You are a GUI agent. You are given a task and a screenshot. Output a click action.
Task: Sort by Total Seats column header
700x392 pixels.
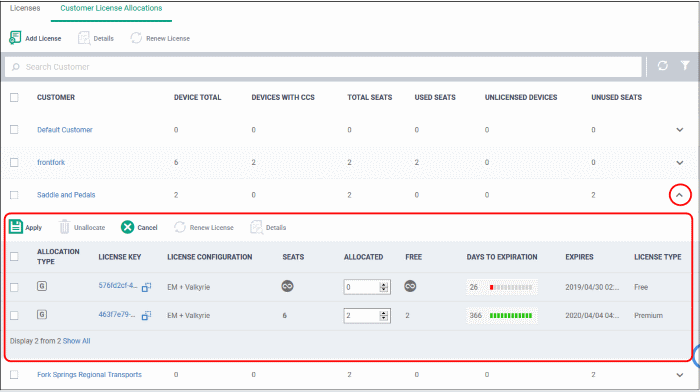tap(370, 97)
